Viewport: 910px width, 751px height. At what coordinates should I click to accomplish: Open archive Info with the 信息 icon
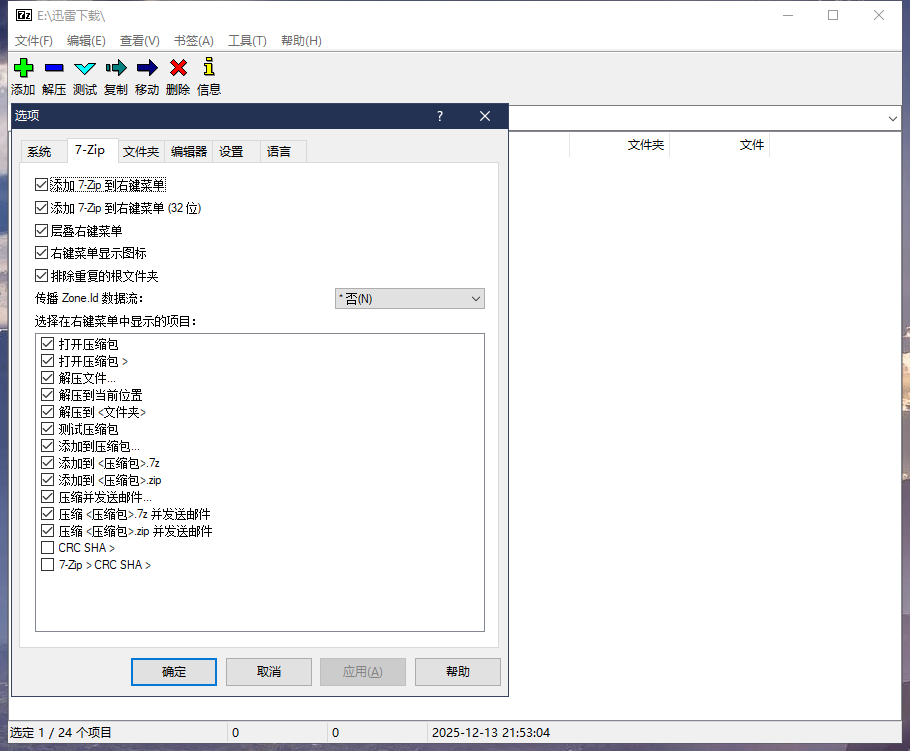click(x=207, y=67)
